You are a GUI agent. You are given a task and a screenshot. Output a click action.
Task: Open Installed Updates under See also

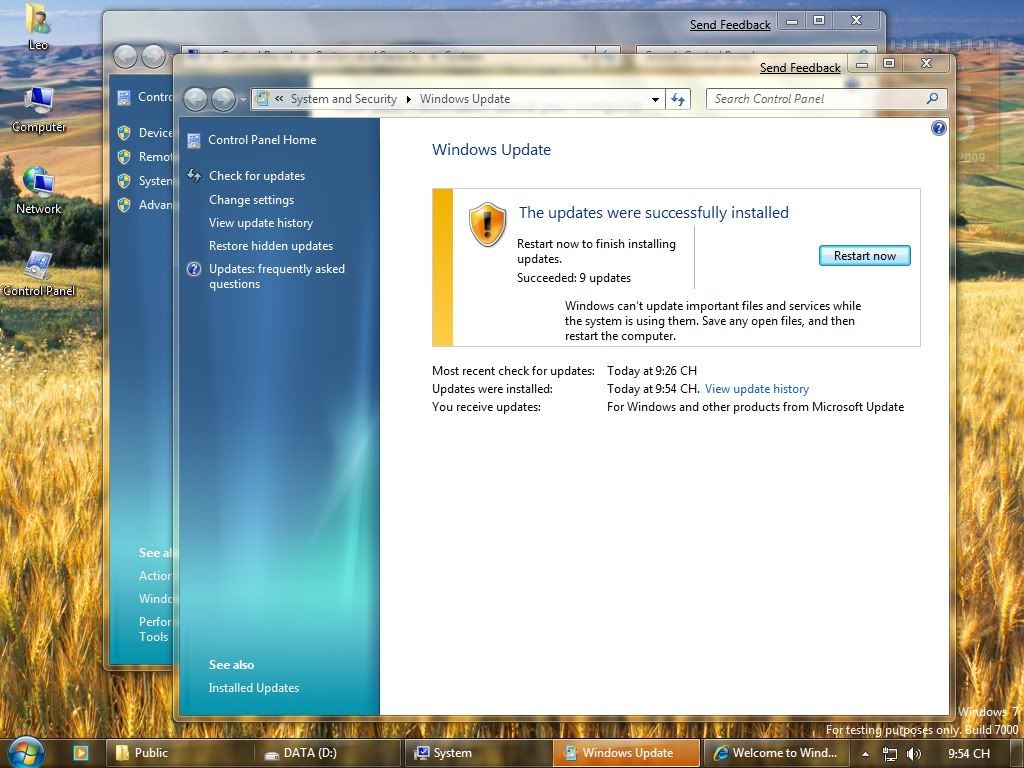pos(254,688)
